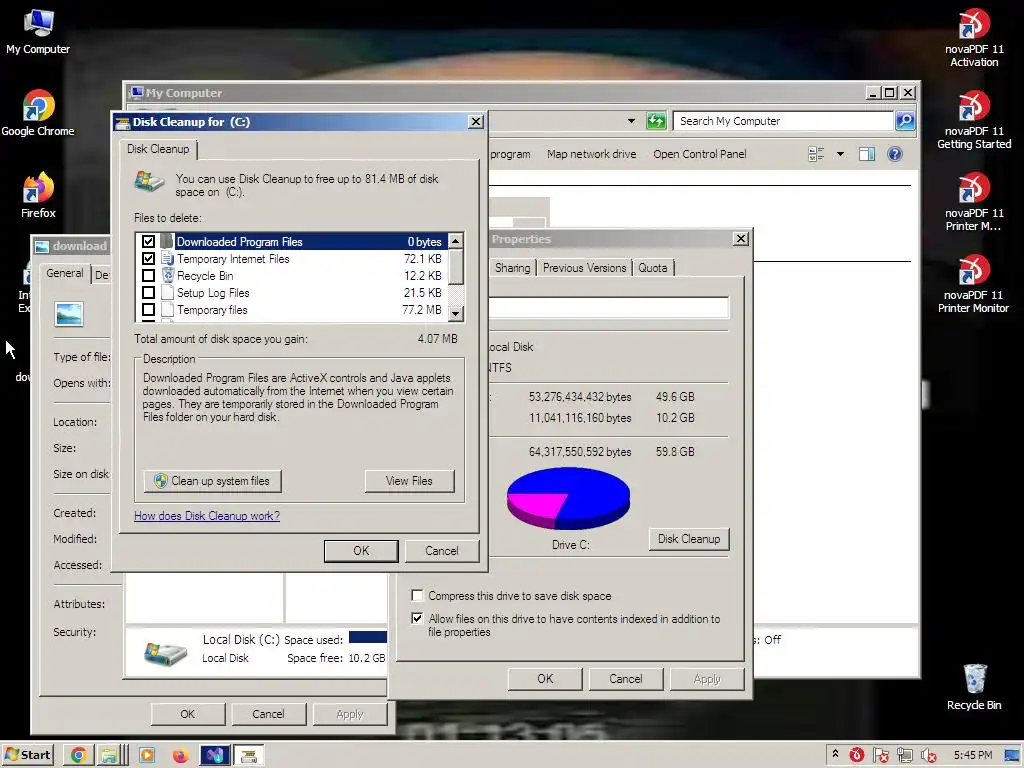1024x768 pixels.
Task: Switch to the Previous Versions tab
Action: pyautogui.click(x=584, y=268)
